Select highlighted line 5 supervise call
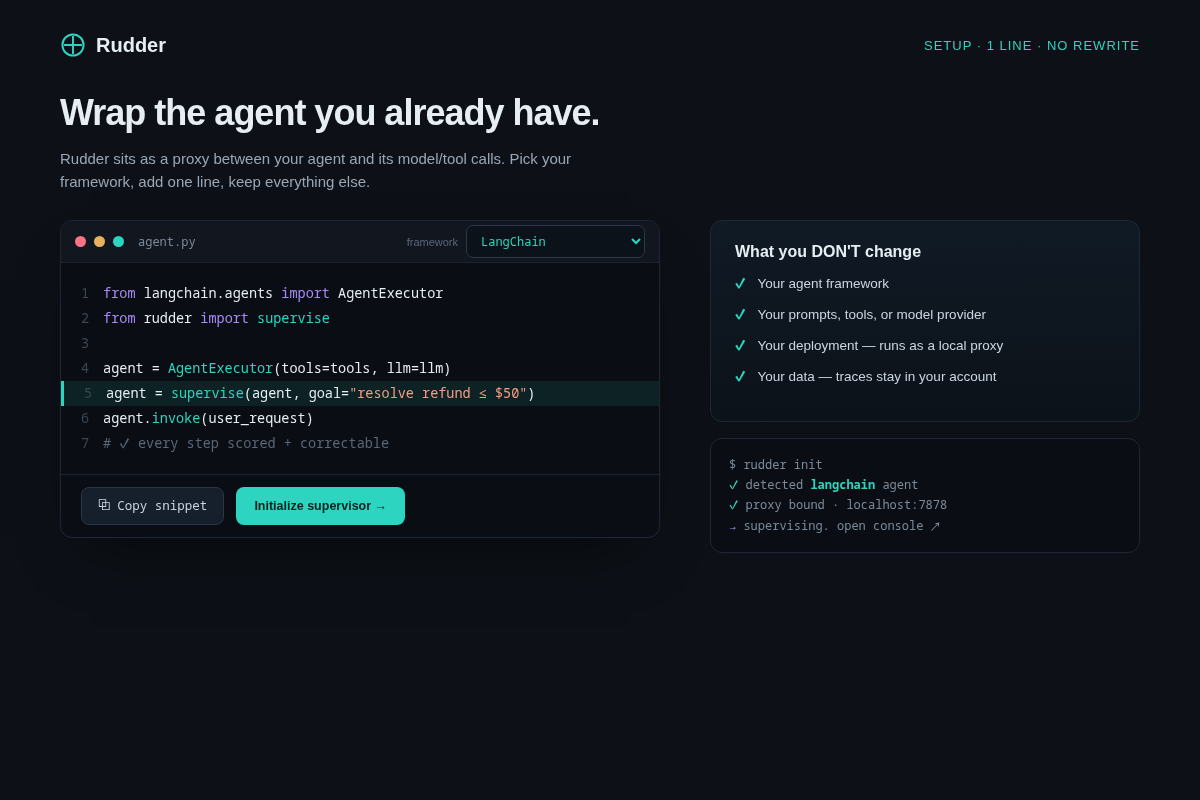Image resolution: width=1200 pixels, height=800 pixels. tap(360, 393)
